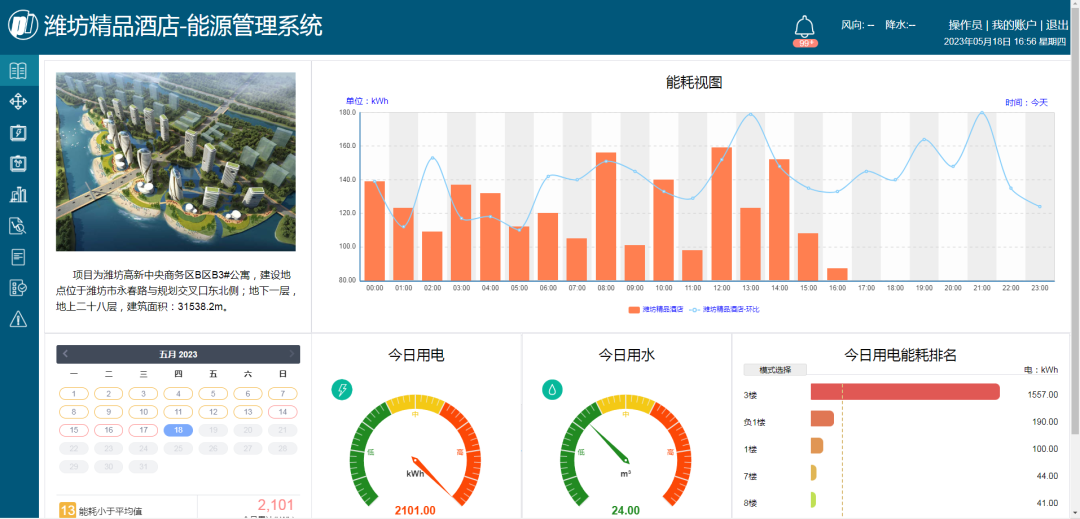Open 我的账户 account link
The height and width of the screenshot is (519, 1080).
(1014, 25)
